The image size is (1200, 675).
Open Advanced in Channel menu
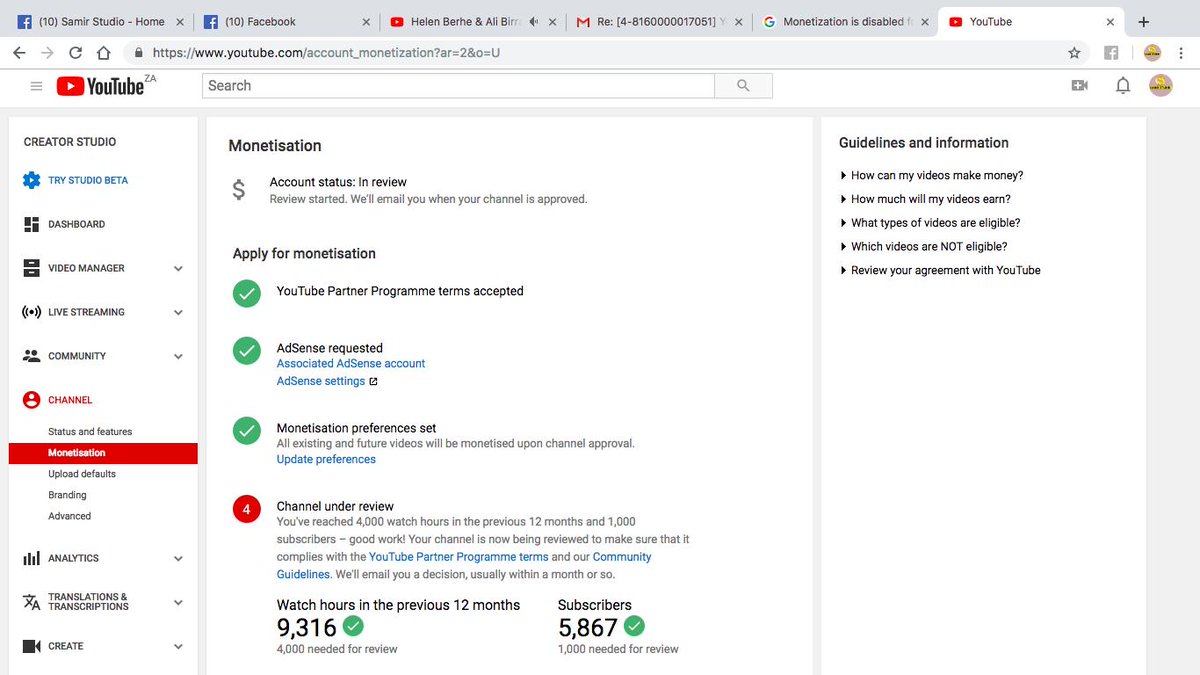click(x=69, y=516)
